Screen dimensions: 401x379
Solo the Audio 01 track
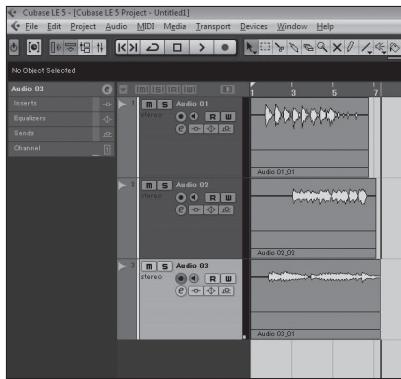[x=164, y=104]
